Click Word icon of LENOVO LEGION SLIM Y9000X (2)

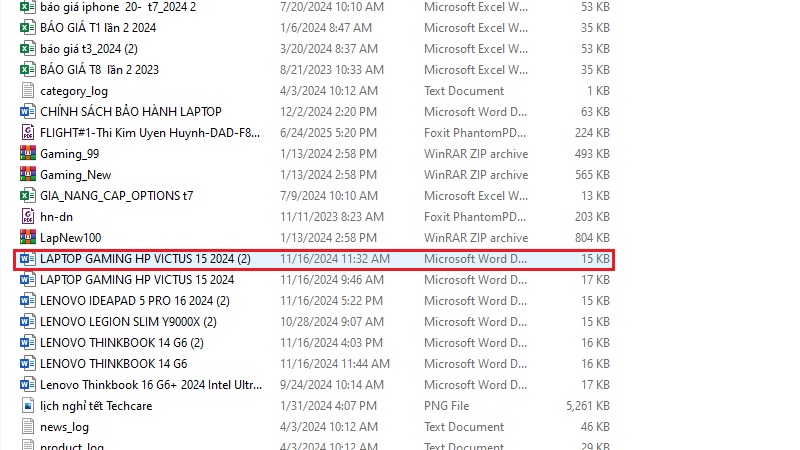(28, 321)
